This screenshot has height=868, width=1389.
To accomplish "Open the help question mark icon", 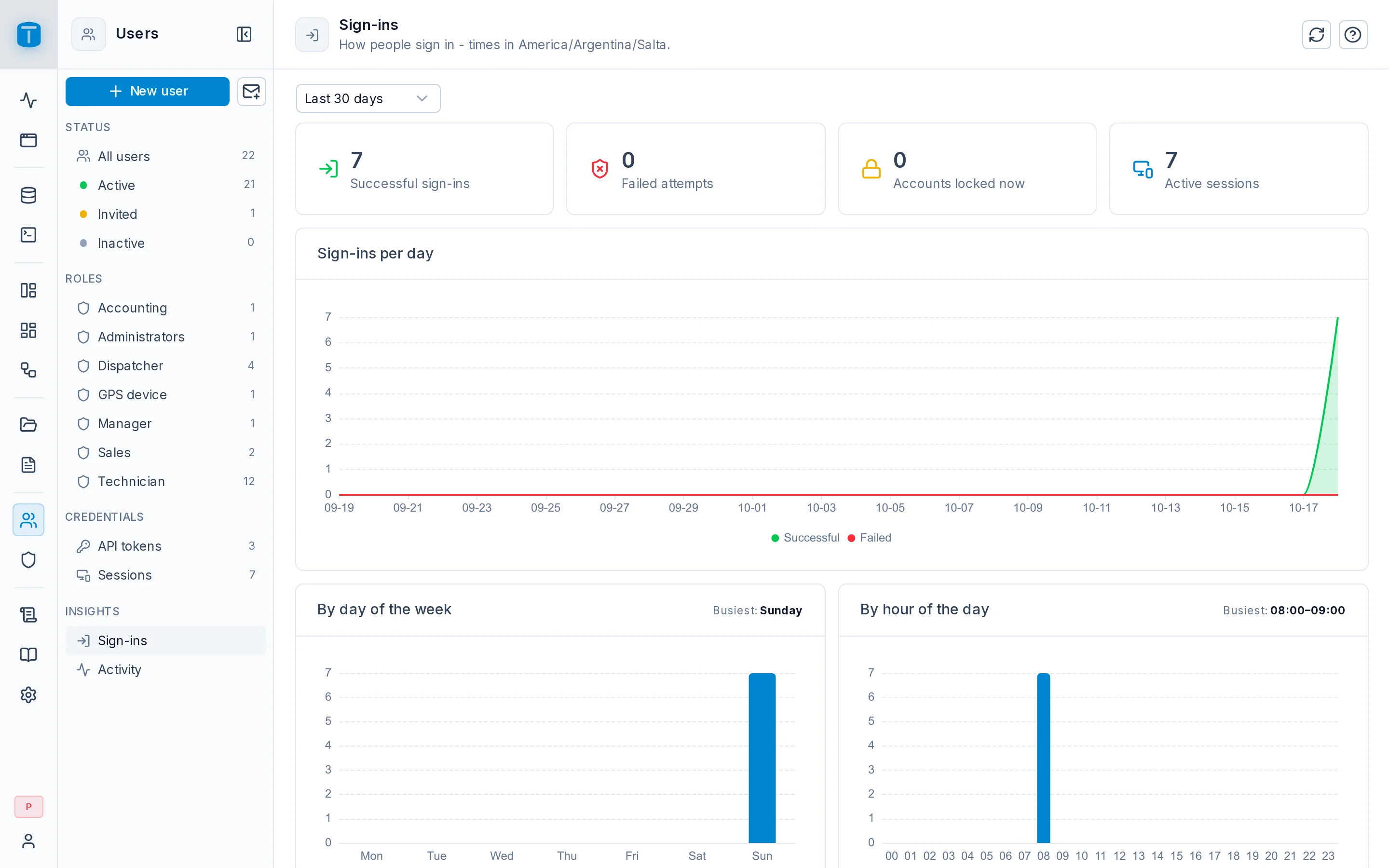I will click(1353, 34).
